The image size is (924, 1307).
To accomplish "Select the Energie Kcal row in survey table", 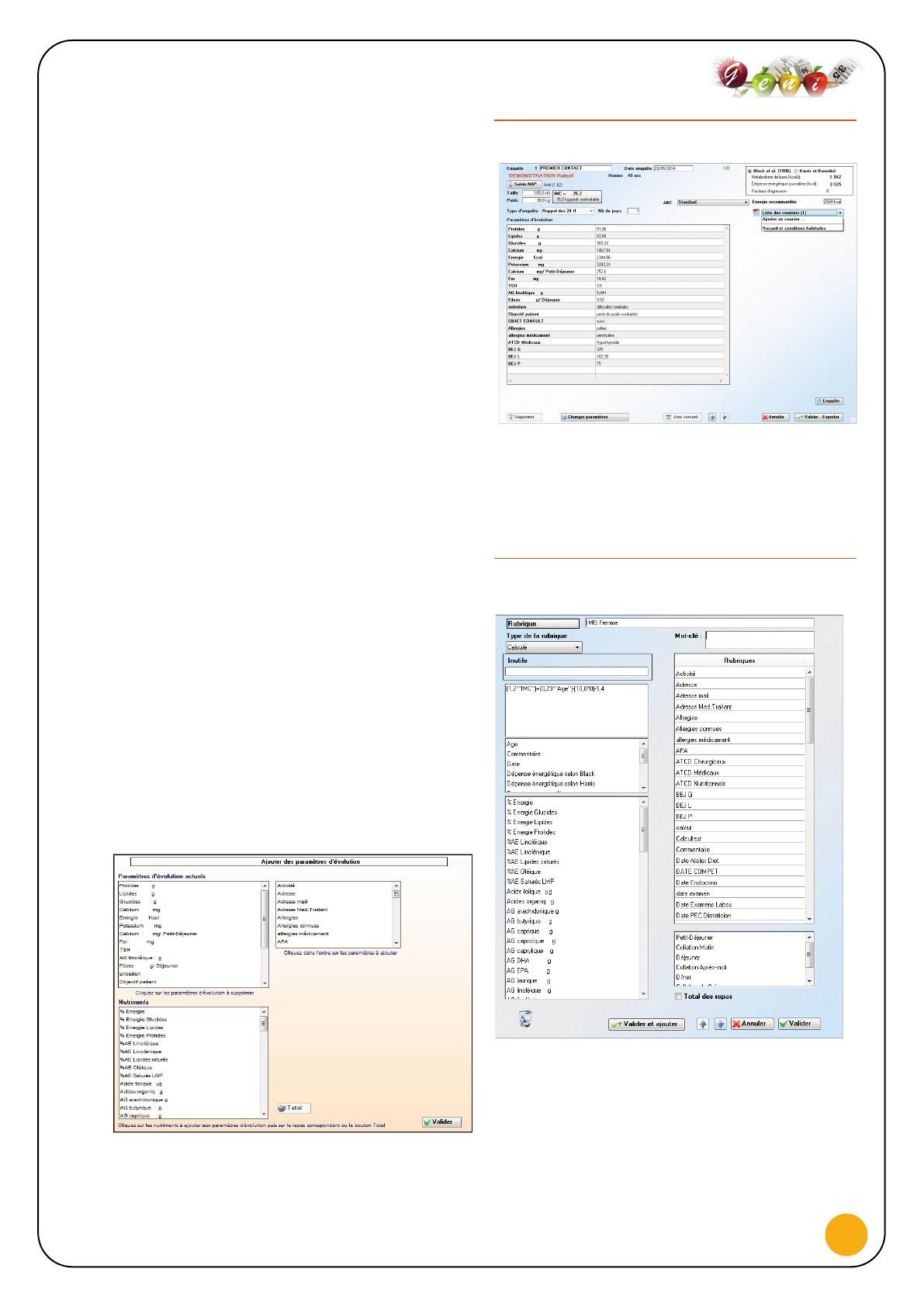I will click(x=614, y=258).
